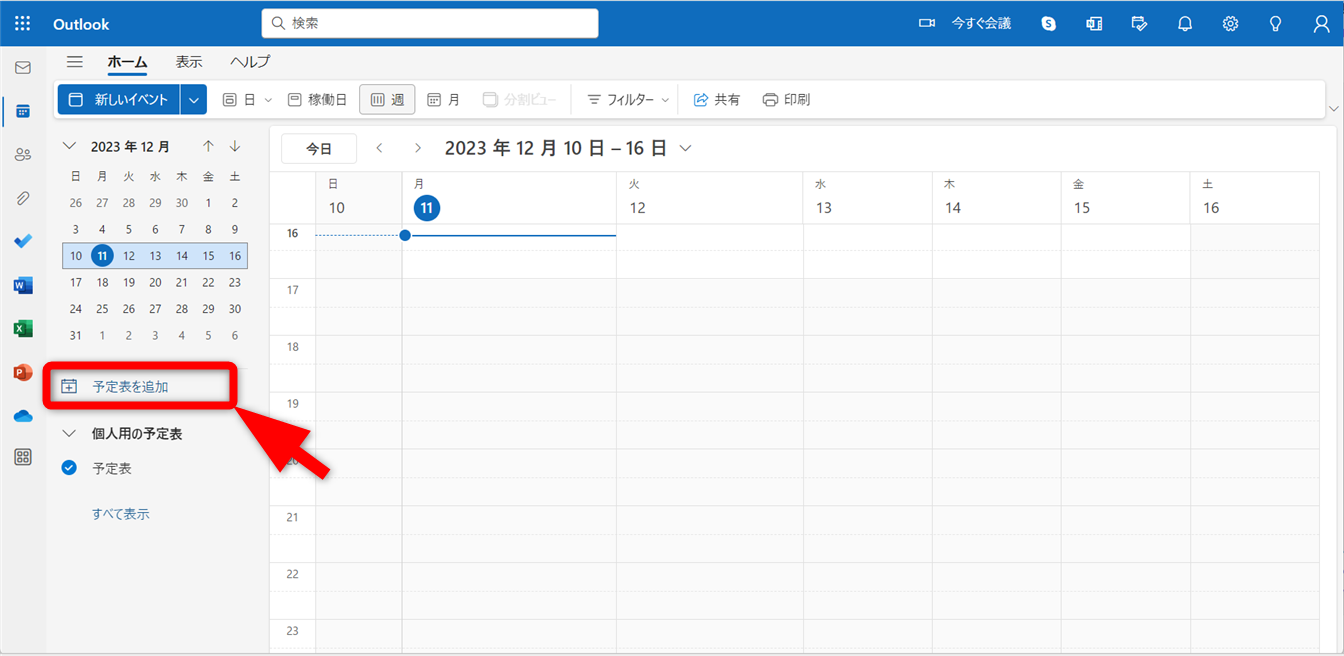Expand the 新しいイベント dropdown arrow

coord(194,100)
